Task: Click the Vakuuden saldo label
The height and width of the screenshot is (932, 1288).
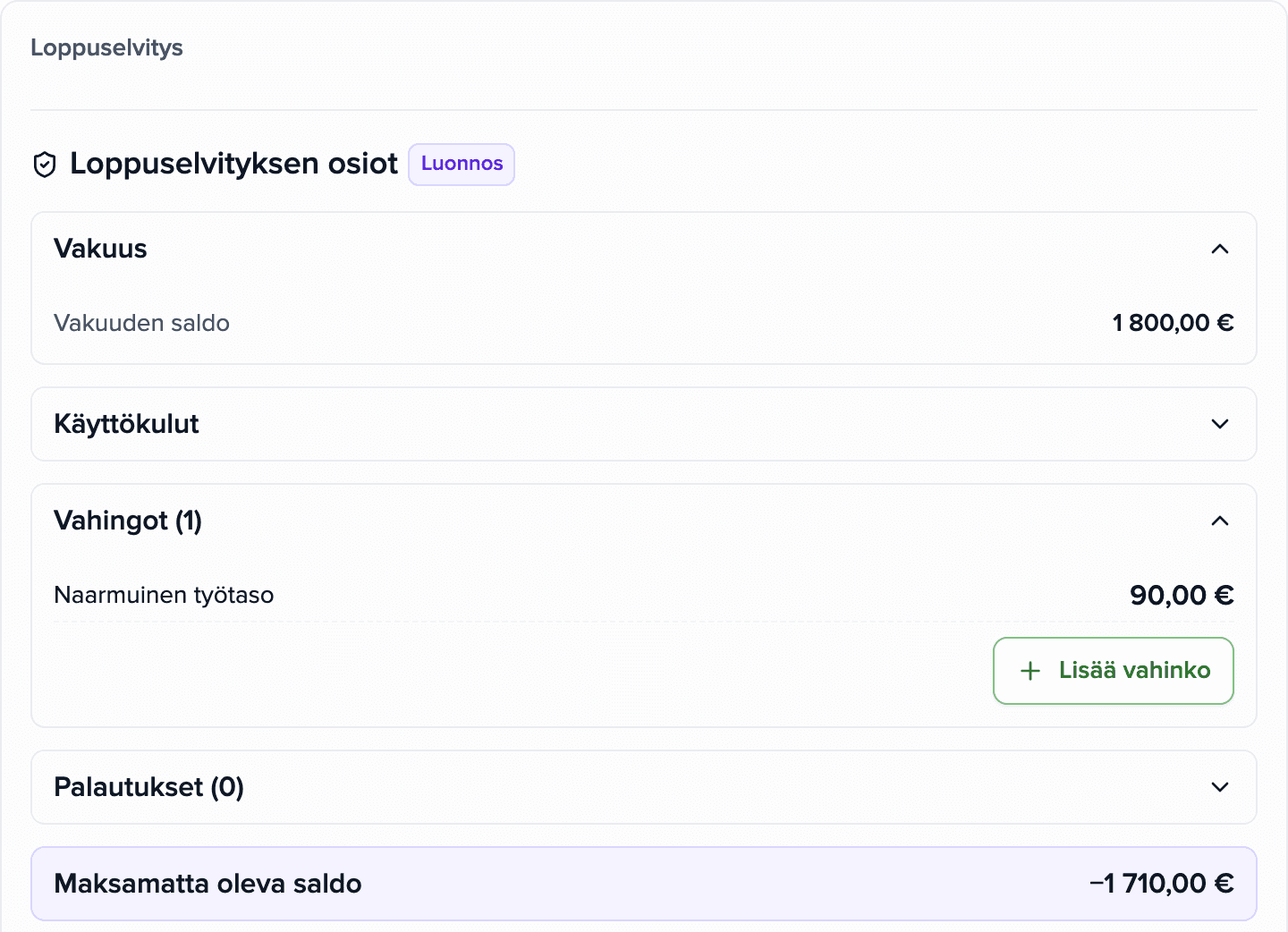Action: pyautogui.click(x=141, y=323)
